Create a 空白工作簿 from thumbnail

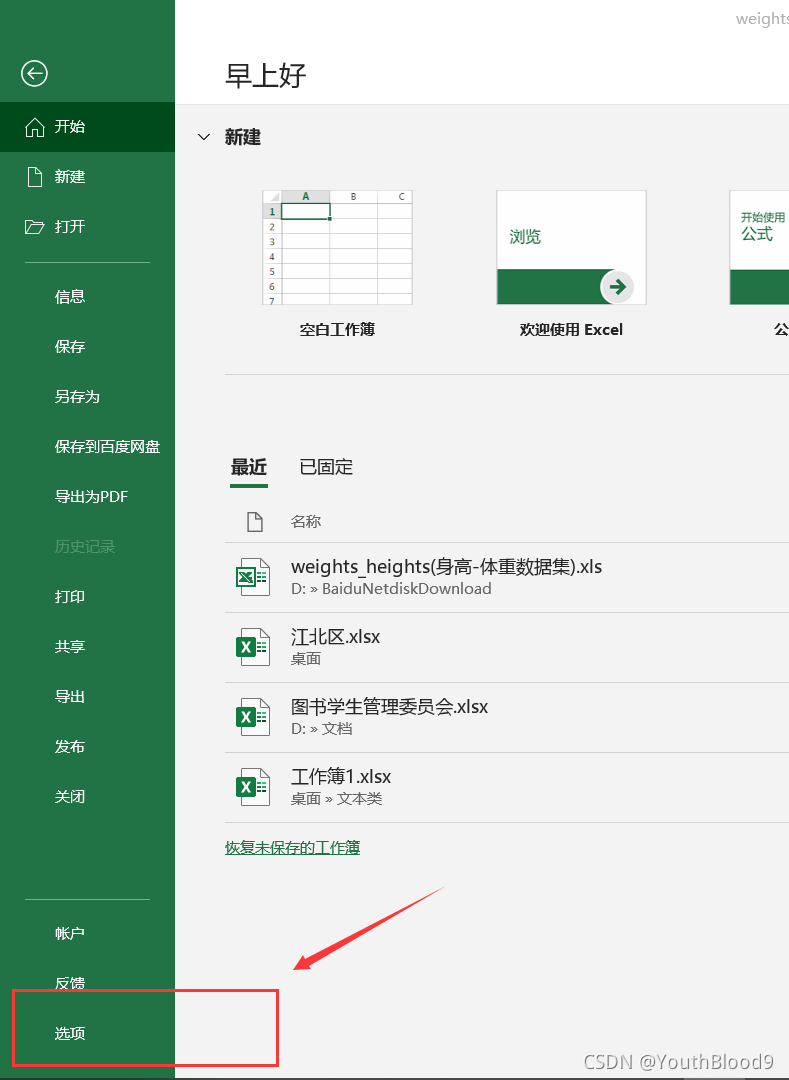tap(337, 248)
